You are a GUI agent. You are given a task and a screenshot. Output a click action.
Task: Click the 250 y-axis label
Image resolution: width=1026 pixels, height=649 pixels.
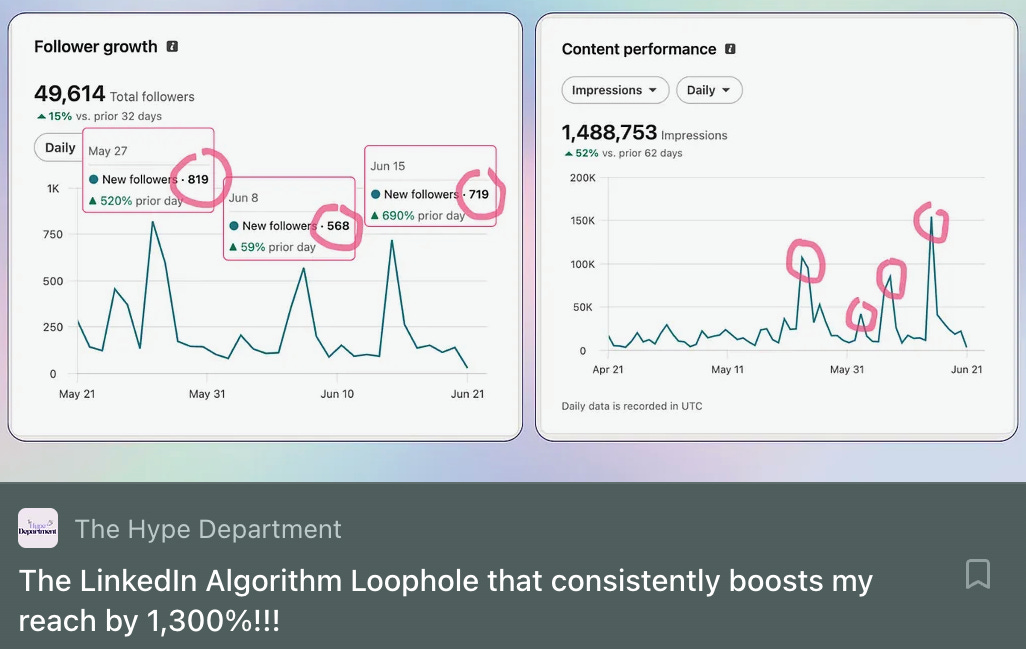point(52,327)
